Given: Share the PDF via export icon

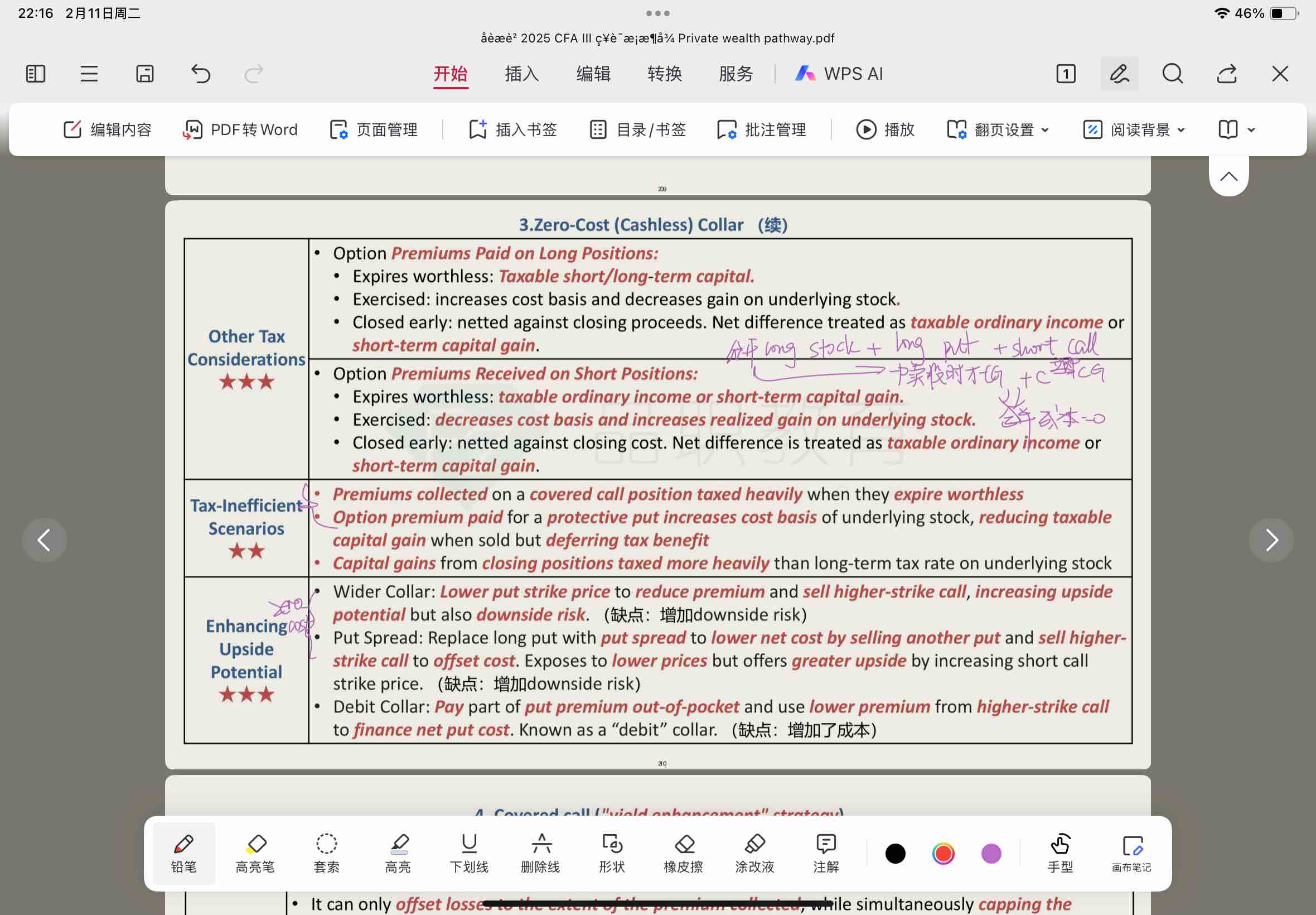Looking at the screenshot, I should click(1227, 74).
